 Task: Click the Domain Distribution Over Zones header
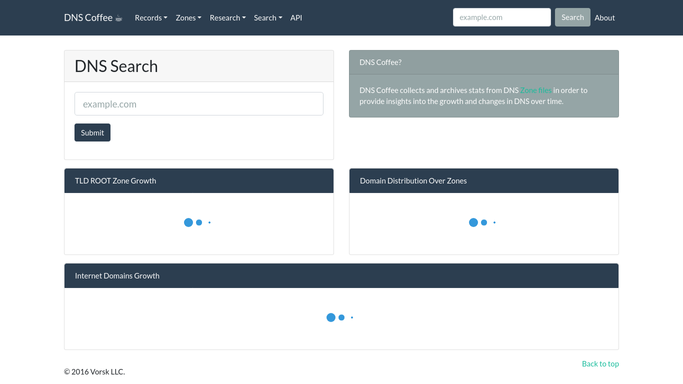click(x=484, y=181)
